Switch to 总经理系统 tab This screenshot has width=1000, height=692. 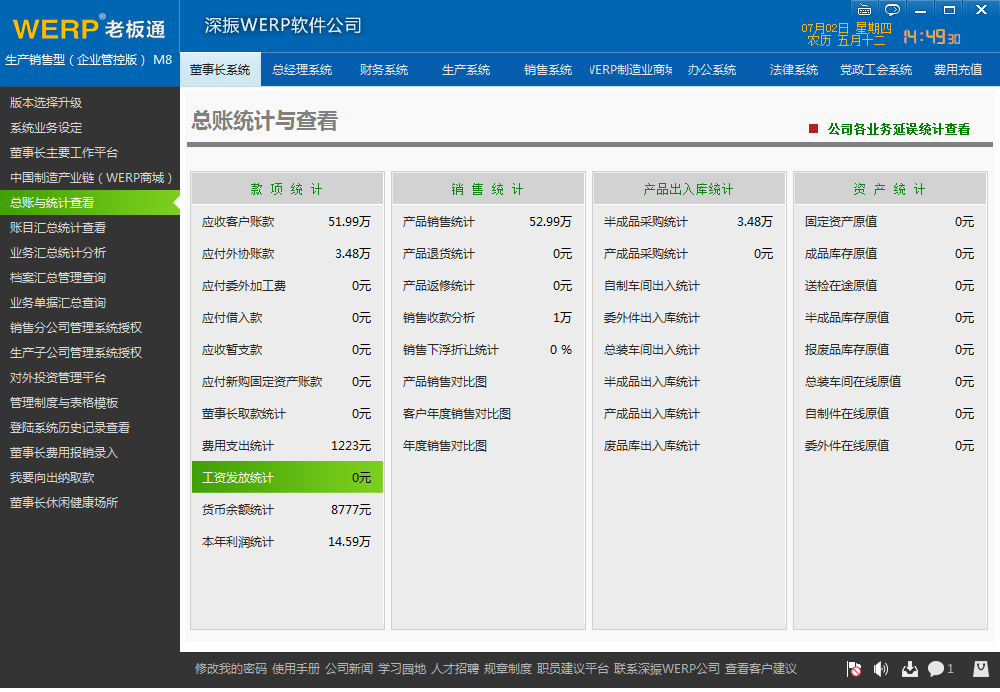click(302, 70)
